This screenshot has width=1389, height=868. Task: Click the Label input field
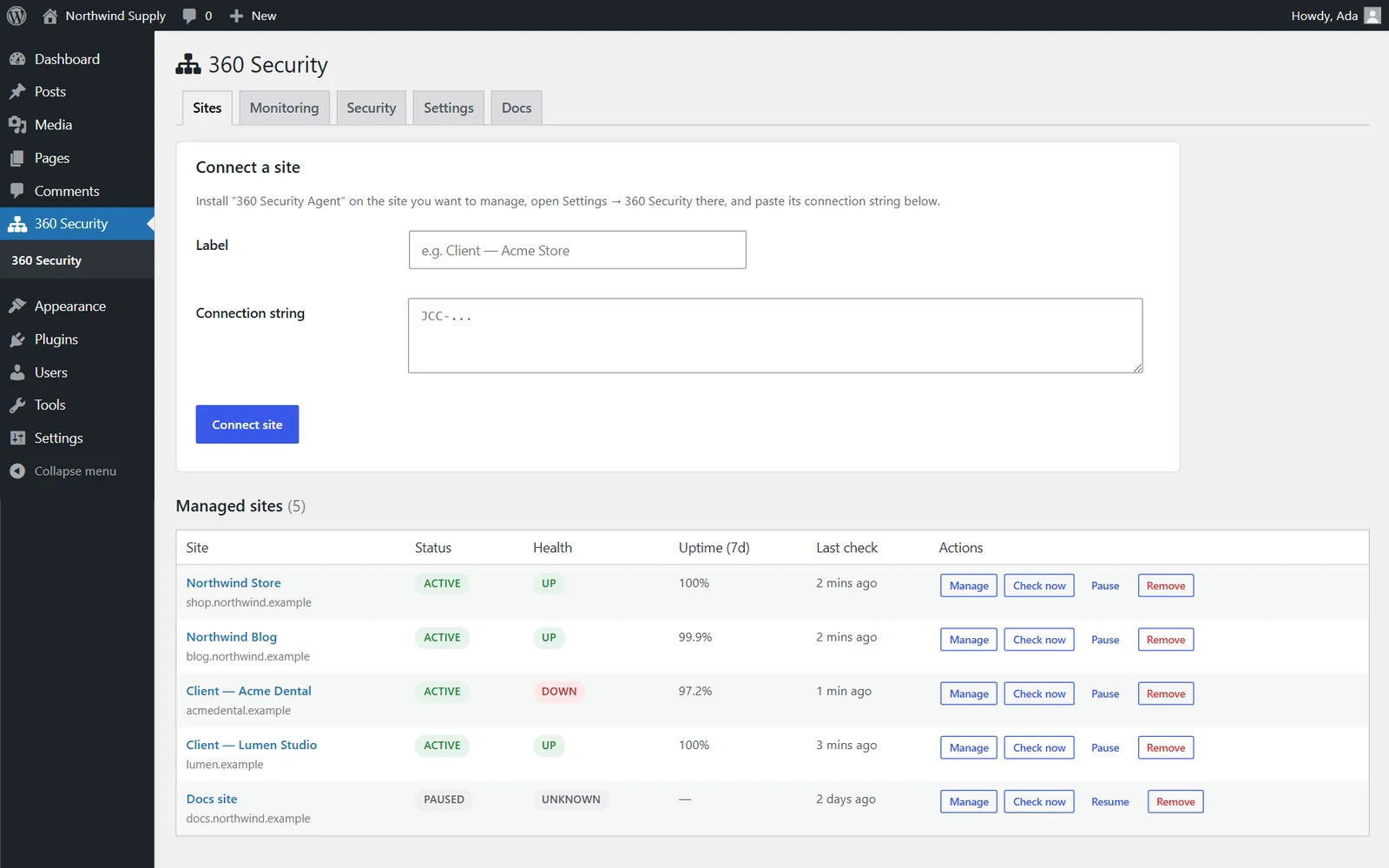[x=577, y=250]
